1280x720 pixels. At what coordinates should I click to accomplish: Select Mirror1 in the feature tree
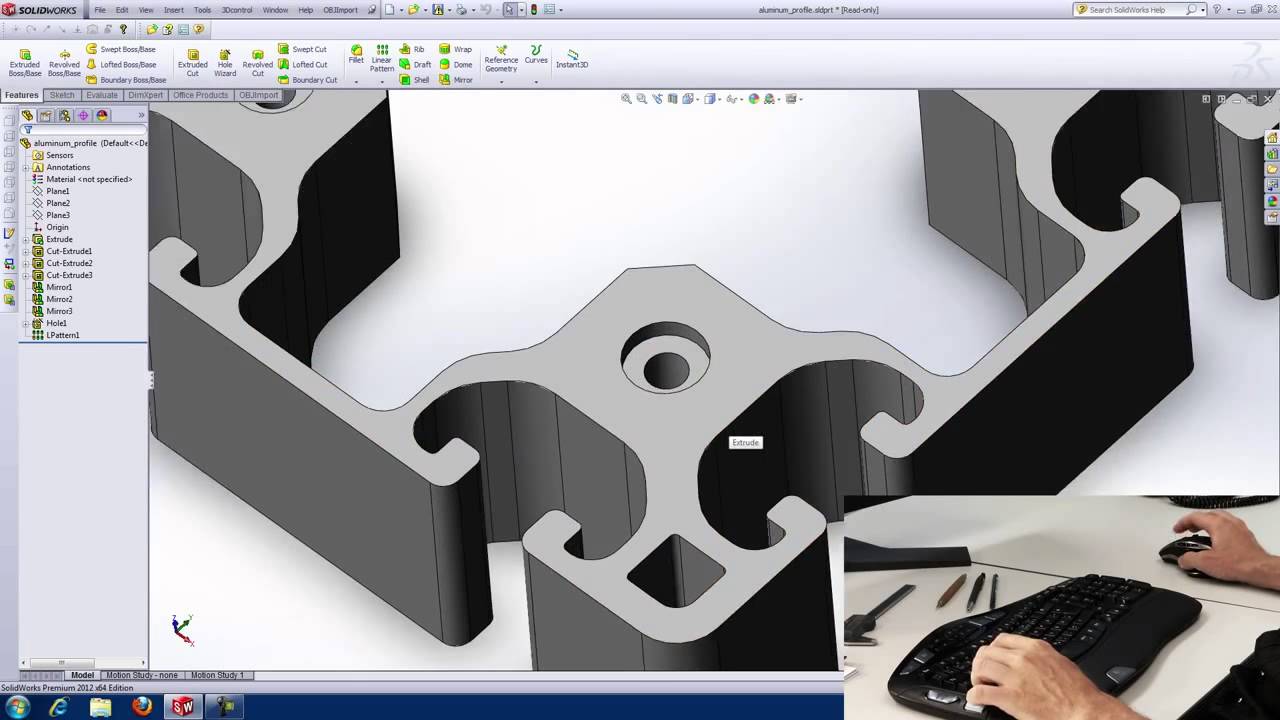[x=59, y=287]
